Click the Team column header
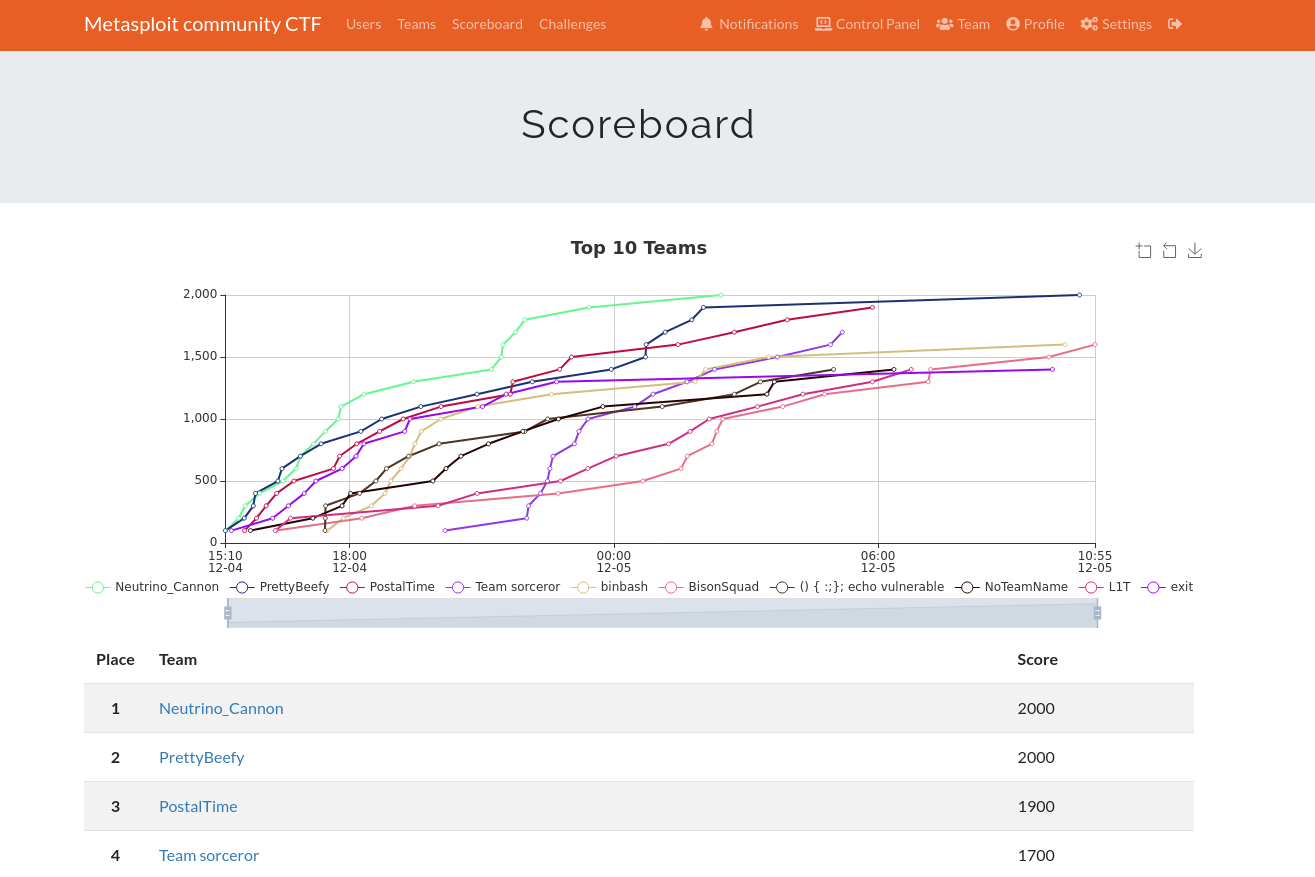Screen dimensions: 1315x877 [178, 659]
